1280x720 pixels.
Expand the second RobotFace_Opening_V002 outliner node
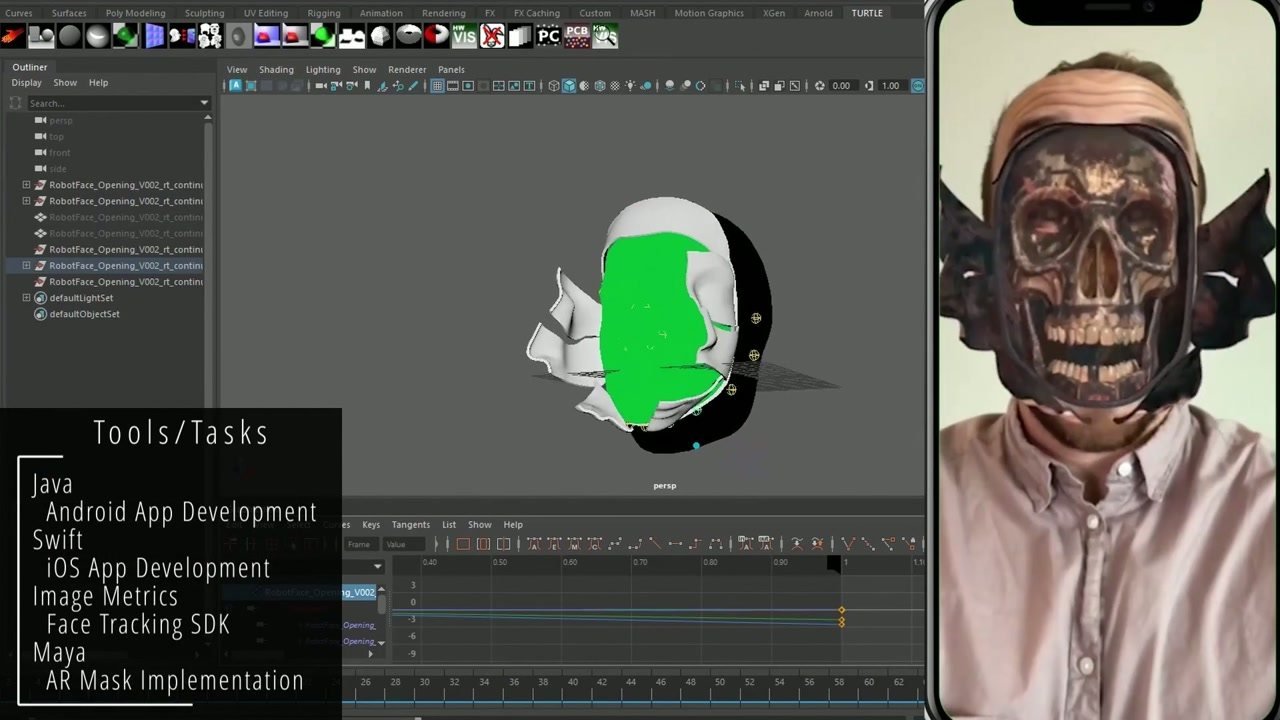[26, 201]
